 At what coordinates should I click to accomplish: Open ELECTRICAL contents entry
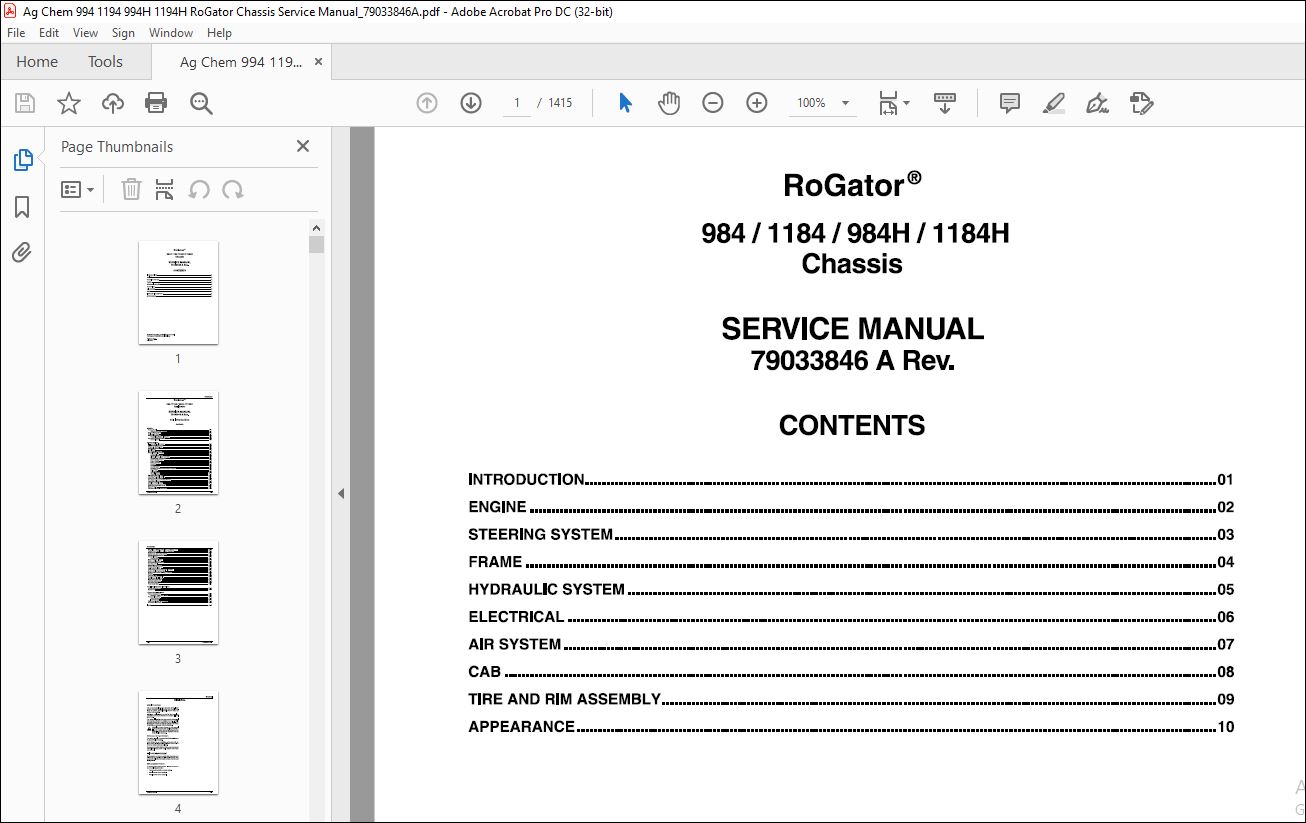[851, 617]
